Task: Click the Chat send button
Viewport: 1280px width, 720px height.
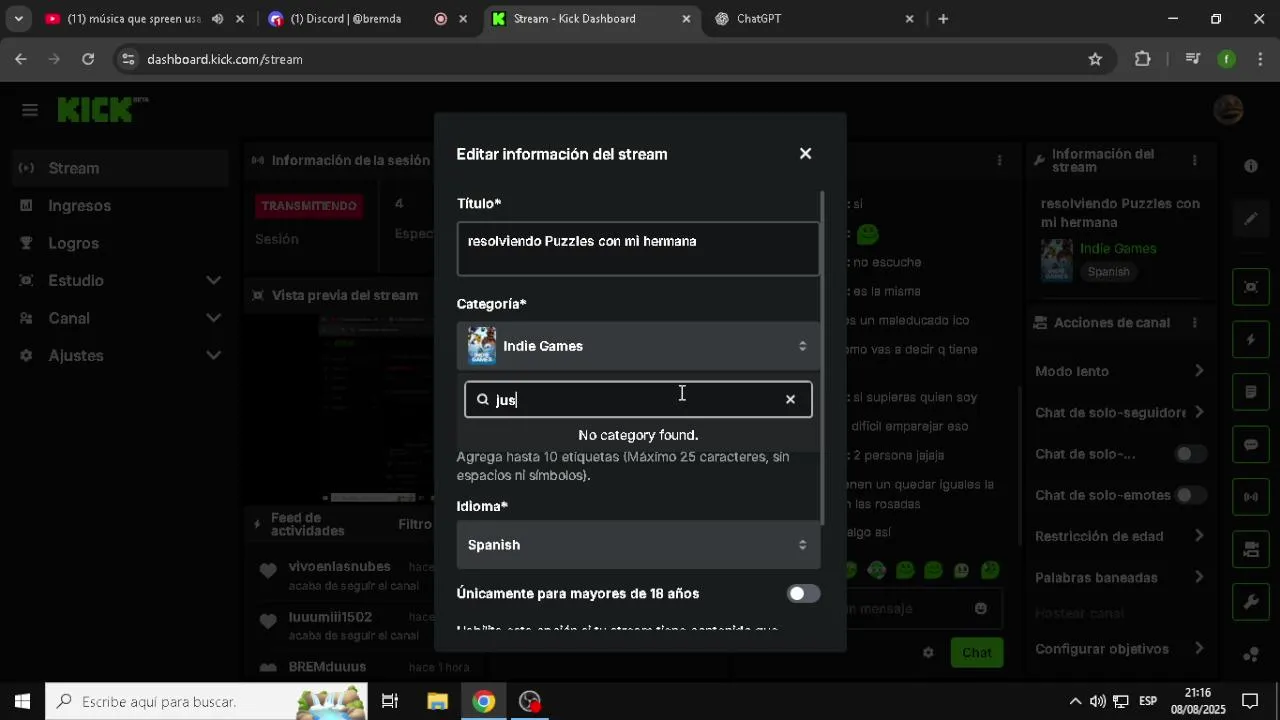Action: coord(977,653)
